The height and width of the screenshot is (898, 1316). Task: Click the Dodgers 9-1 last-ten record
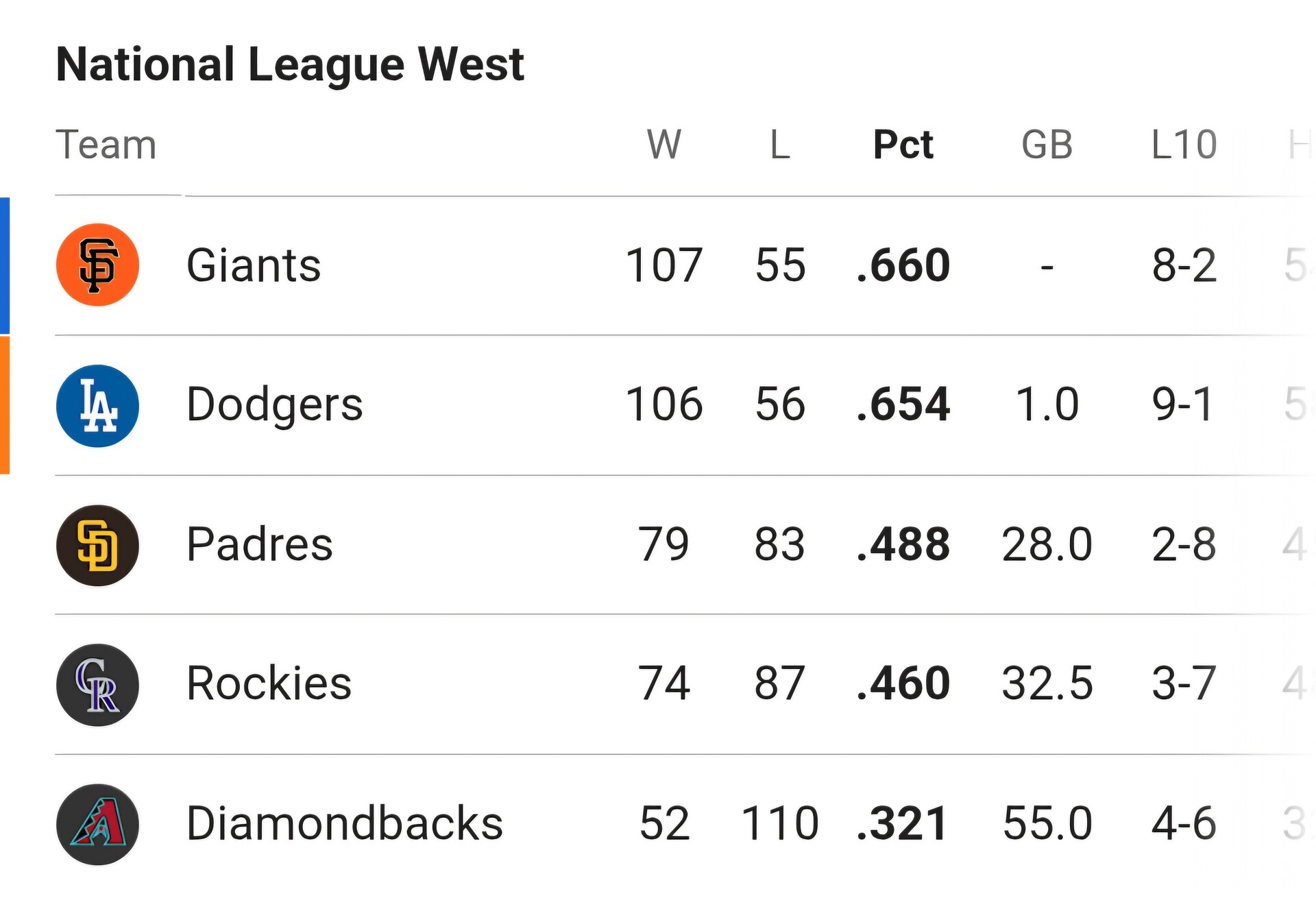pos(1183,404)
